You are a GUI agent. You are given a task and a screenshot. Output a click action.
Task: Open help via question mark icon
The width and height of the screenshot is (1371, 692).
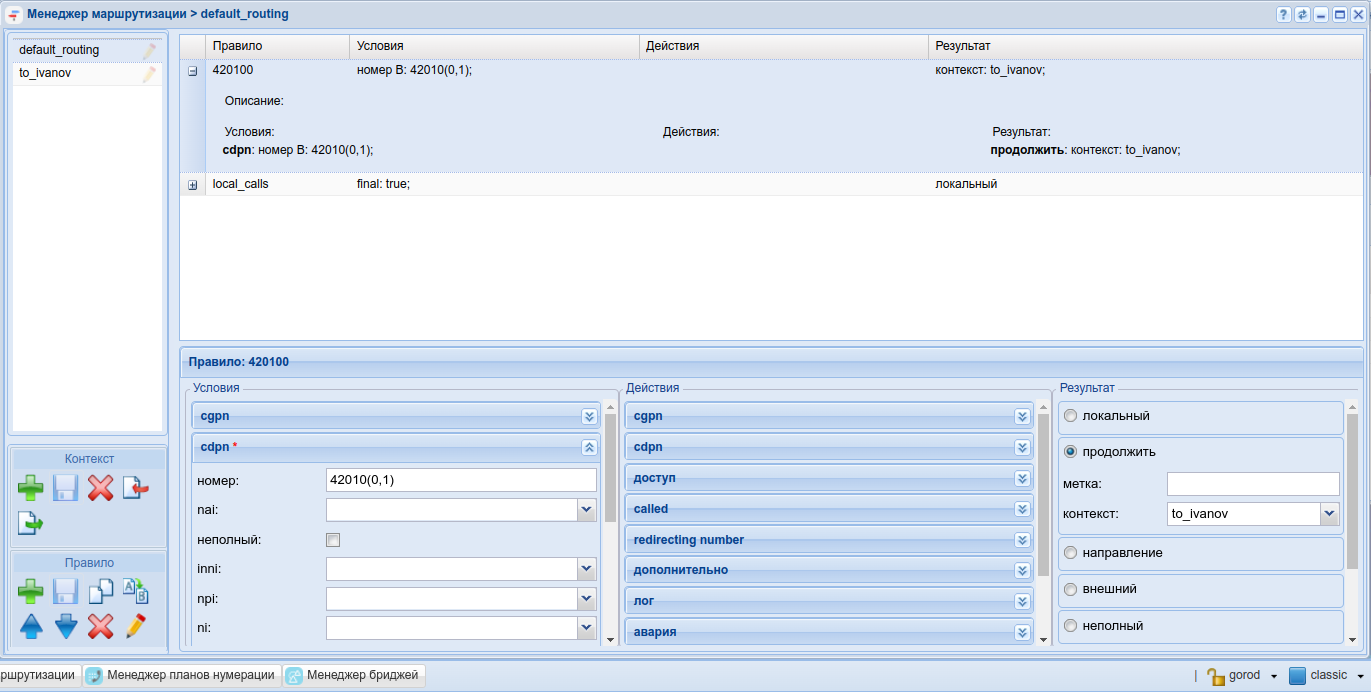coord(1284,15)
